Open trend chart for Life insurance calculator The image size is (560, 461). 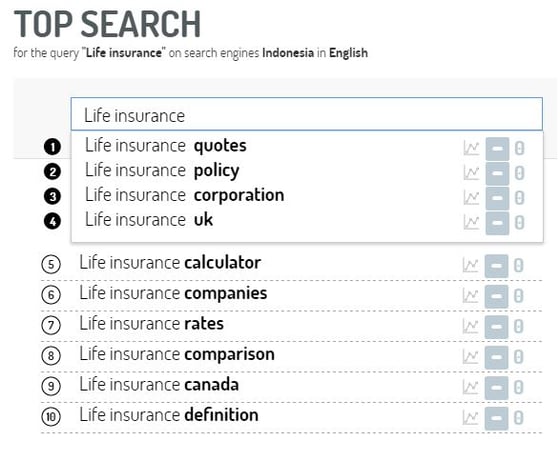click(x=470, y=266)
